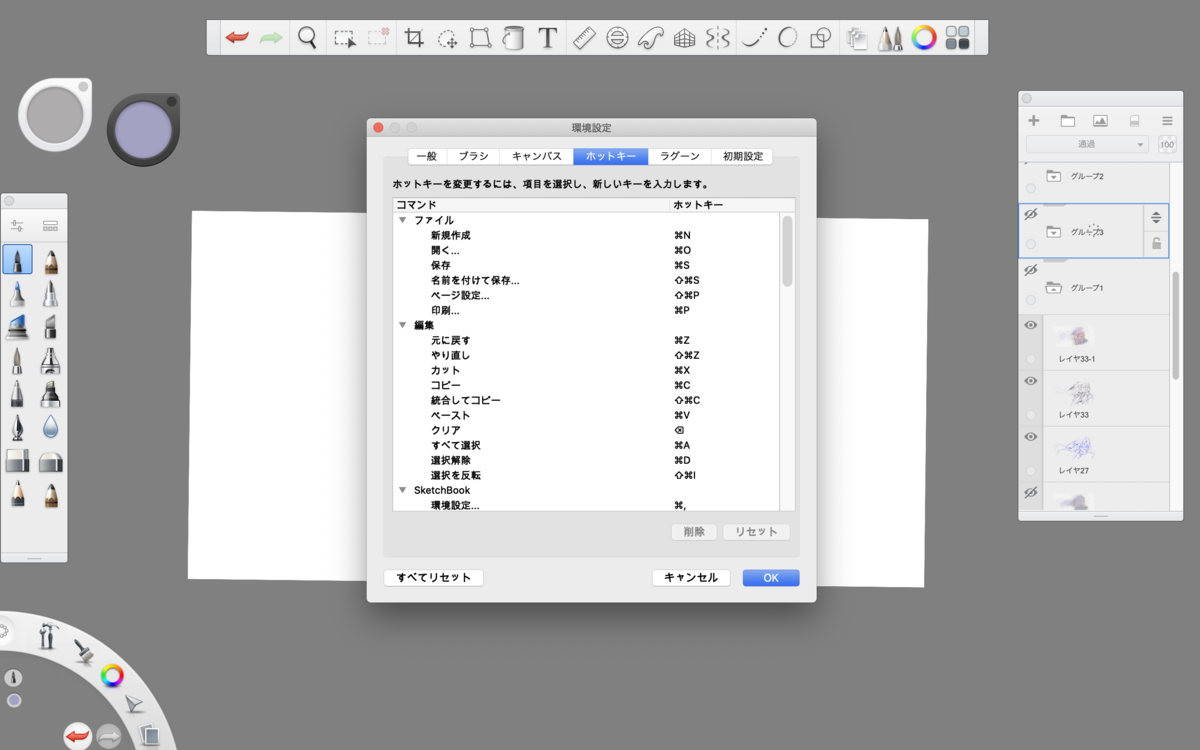Open brush library in the brush palette
This screenshot has width=1200, height=750.
[51, 226]
